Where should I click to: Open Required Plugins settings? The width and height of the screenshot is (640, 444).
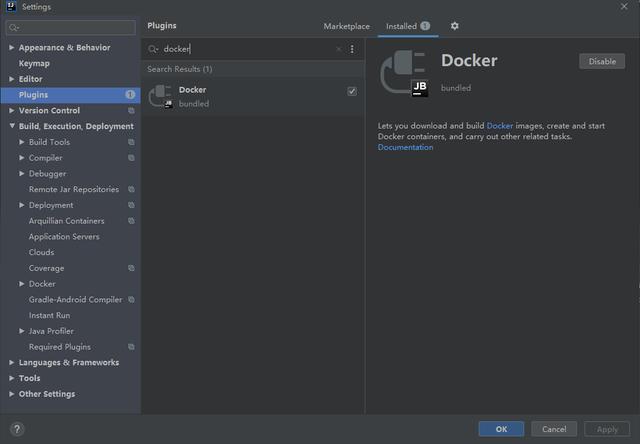point(60,347)
